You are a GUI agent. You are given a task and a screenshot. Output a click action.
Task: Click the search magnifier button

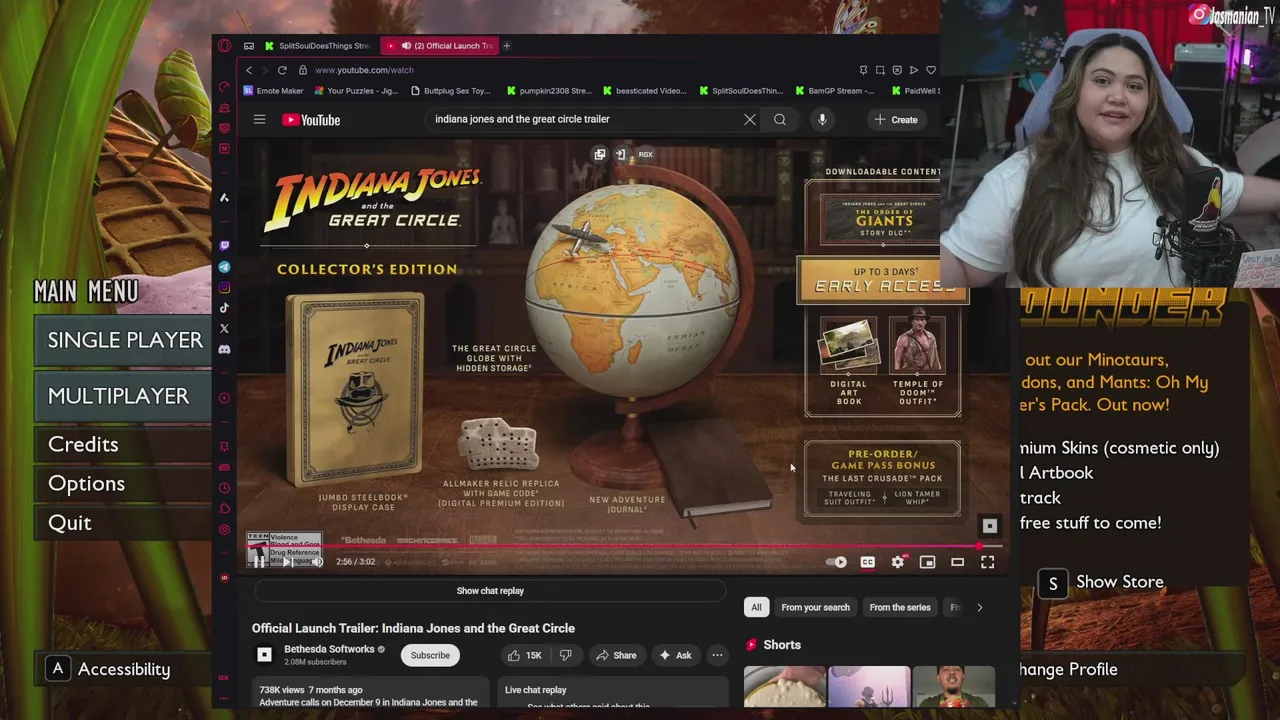pyautogui.click(x=780, y=120)
